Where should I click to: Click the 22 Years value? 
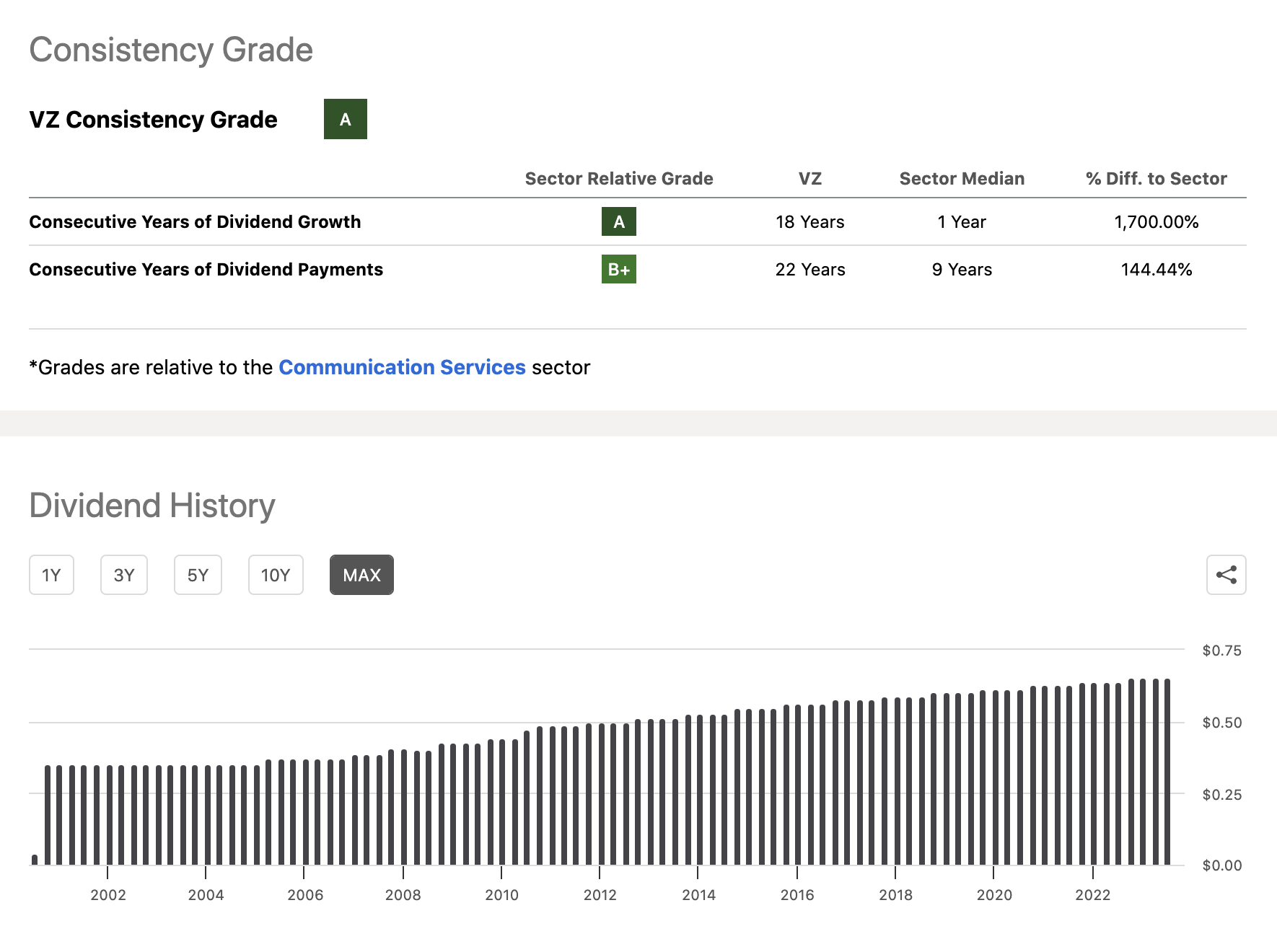(x=810, y=269)
